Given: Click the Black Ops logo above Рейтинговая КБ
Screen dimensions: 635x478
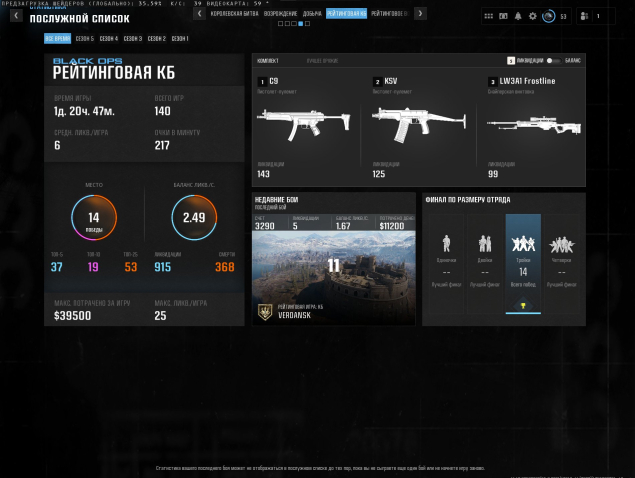Looking at the screenshot, I should (87, 61).
